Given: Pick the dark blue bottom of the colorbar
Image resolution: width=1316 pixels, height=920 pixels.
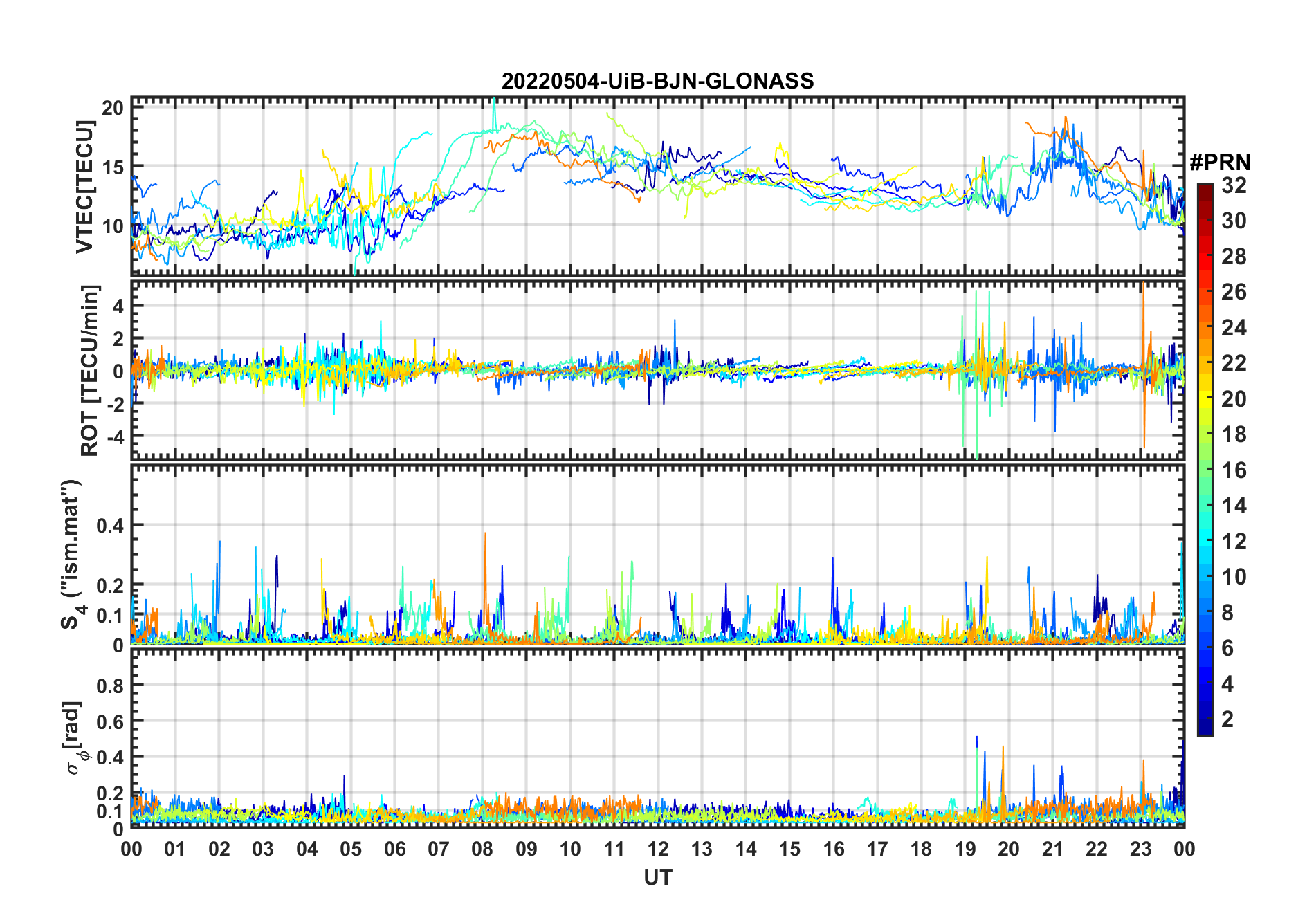Looking at the screenshot, I should click(x=1205, y=730).
